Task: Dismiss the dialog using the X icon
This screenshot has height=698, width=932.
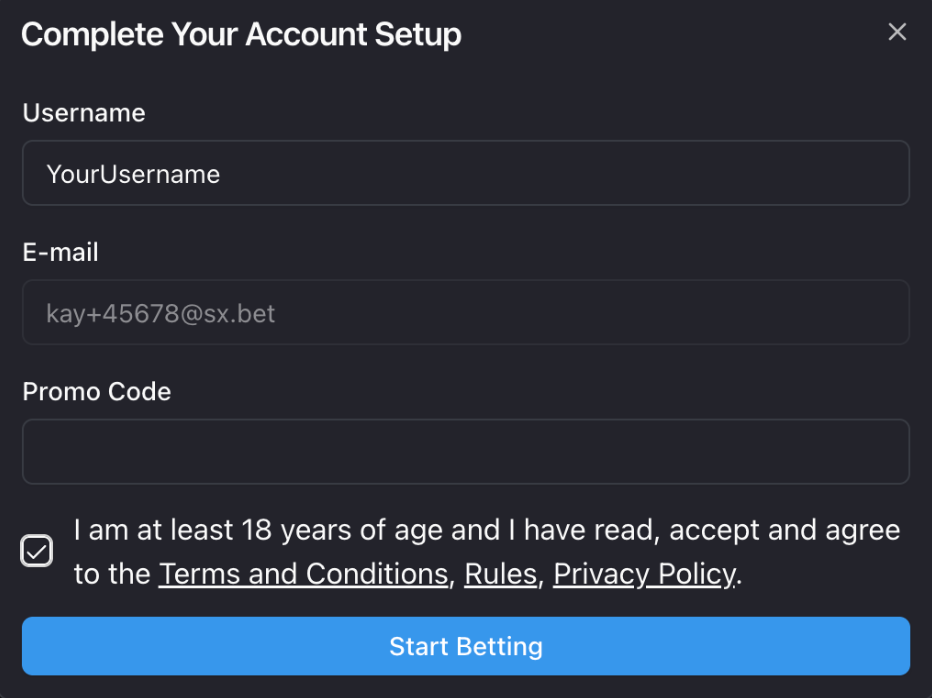Action: [x=897, y=32]
